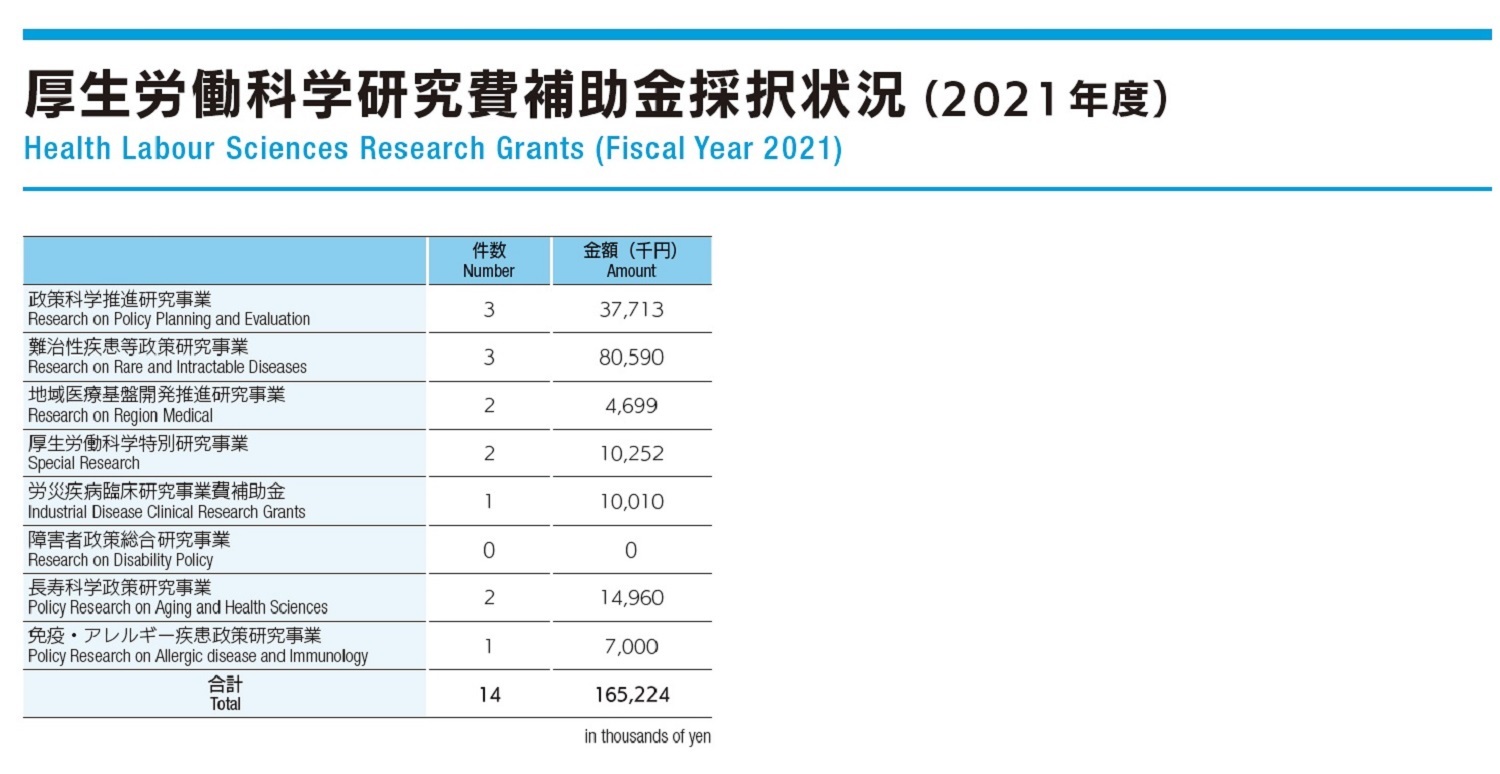The height and width of the screenshot is (774, 1500).
Task: Click the number cell for Rare and Intractable Diseases
Action: coord(489,358)
